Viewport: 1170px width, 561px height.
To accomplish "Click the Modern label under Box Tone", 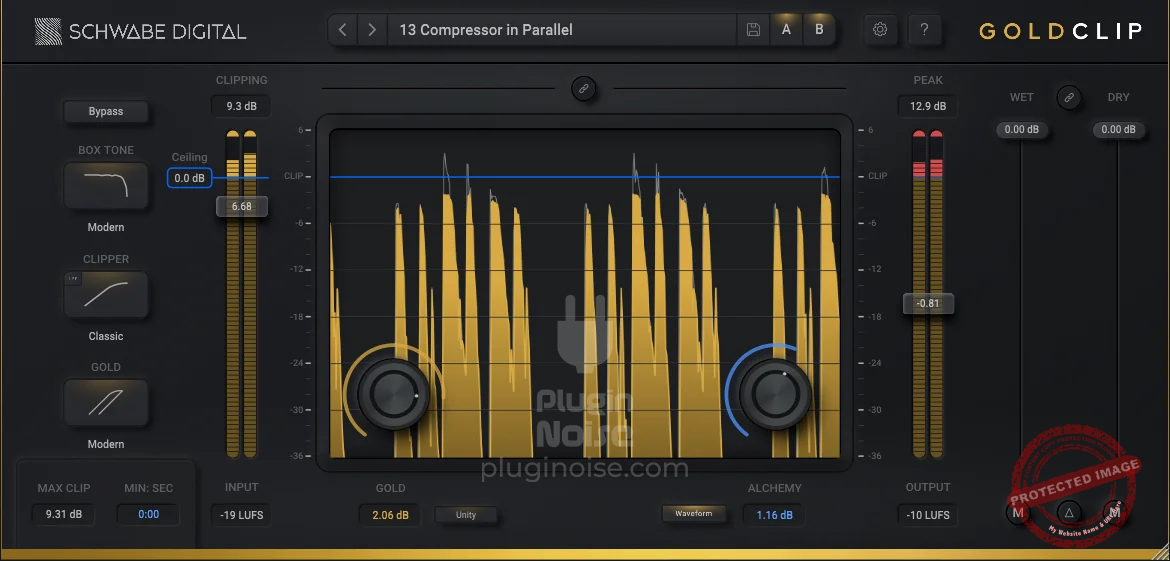I will (x=106, y=227).
